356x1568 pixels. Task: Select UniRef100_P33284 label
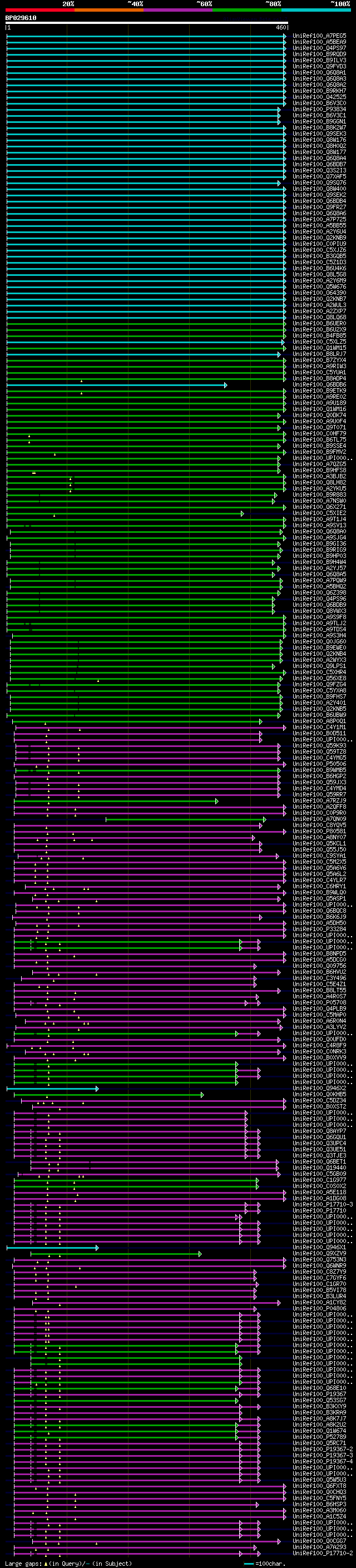click(319, 929)
